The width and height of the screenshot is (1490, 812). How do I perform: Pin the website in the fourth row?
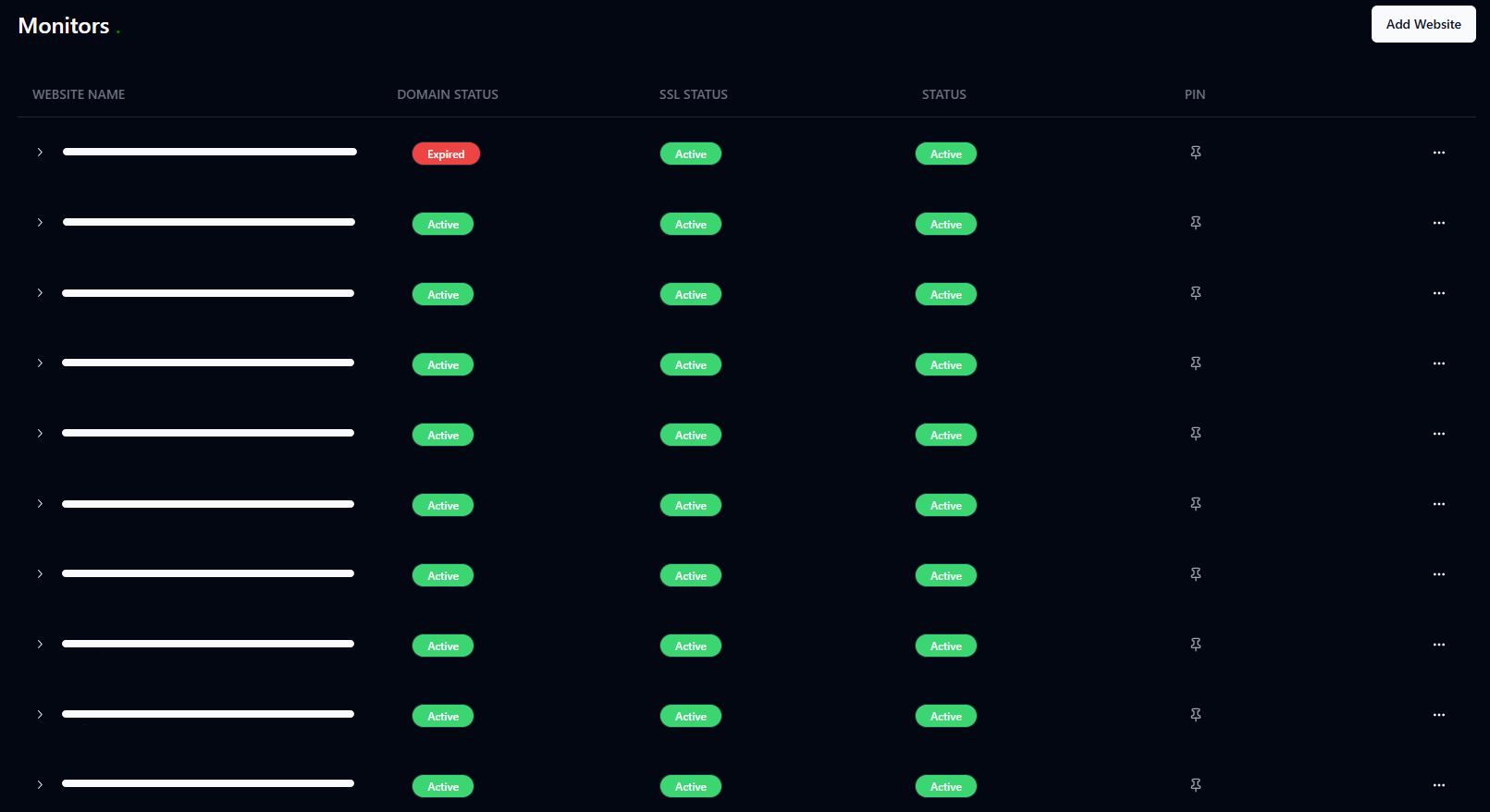point(1195,363)
